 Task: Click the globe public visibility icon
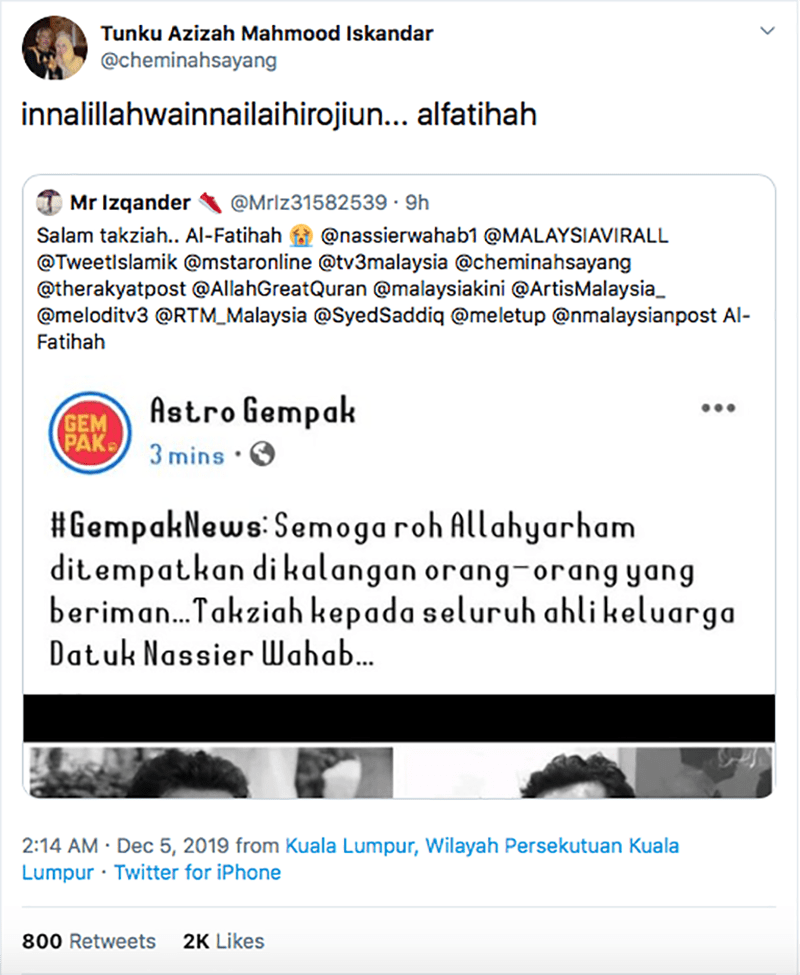point(262,455)
